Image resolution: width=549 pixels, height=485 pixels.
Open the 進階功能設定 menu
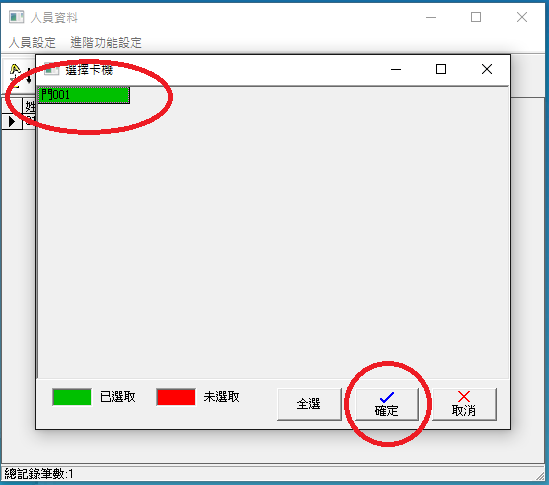pyautogui.click(x=106, y=43)
